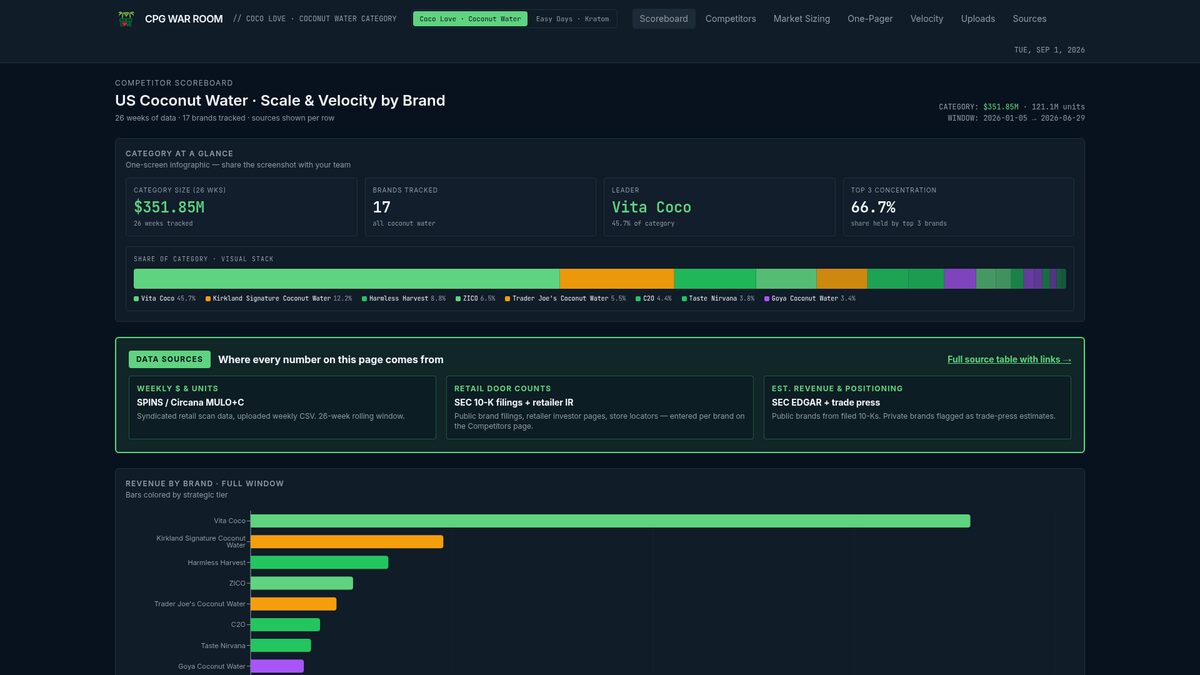Click the Trader Joe's Coconut Water legend entry
1200x675 pixels.
[x=565, y=298]
